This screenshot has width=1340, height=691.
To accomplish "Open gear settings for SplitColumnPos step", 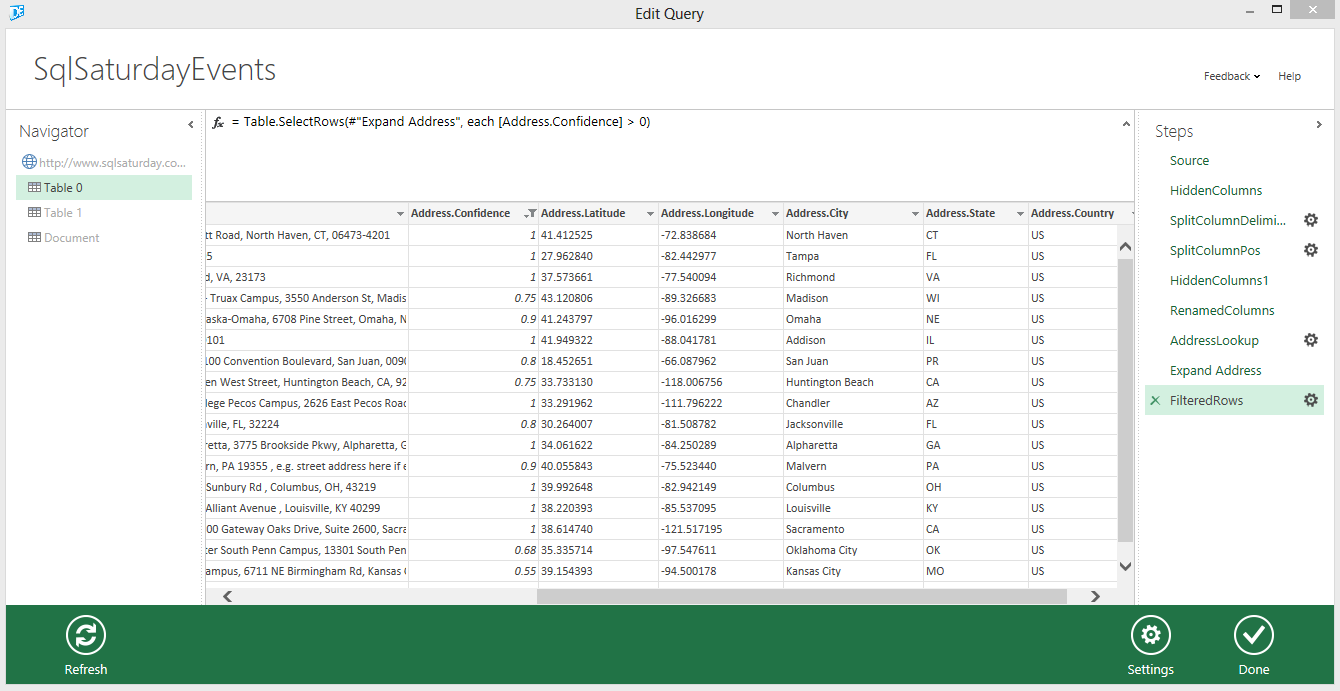I will click(x=1311, y=250).
